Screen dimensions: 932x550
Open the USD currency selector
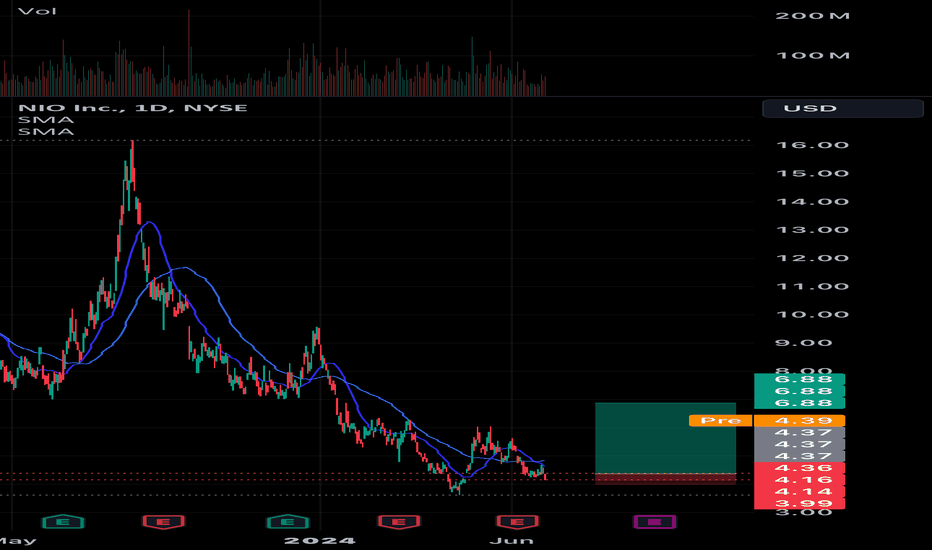[843, 108]
